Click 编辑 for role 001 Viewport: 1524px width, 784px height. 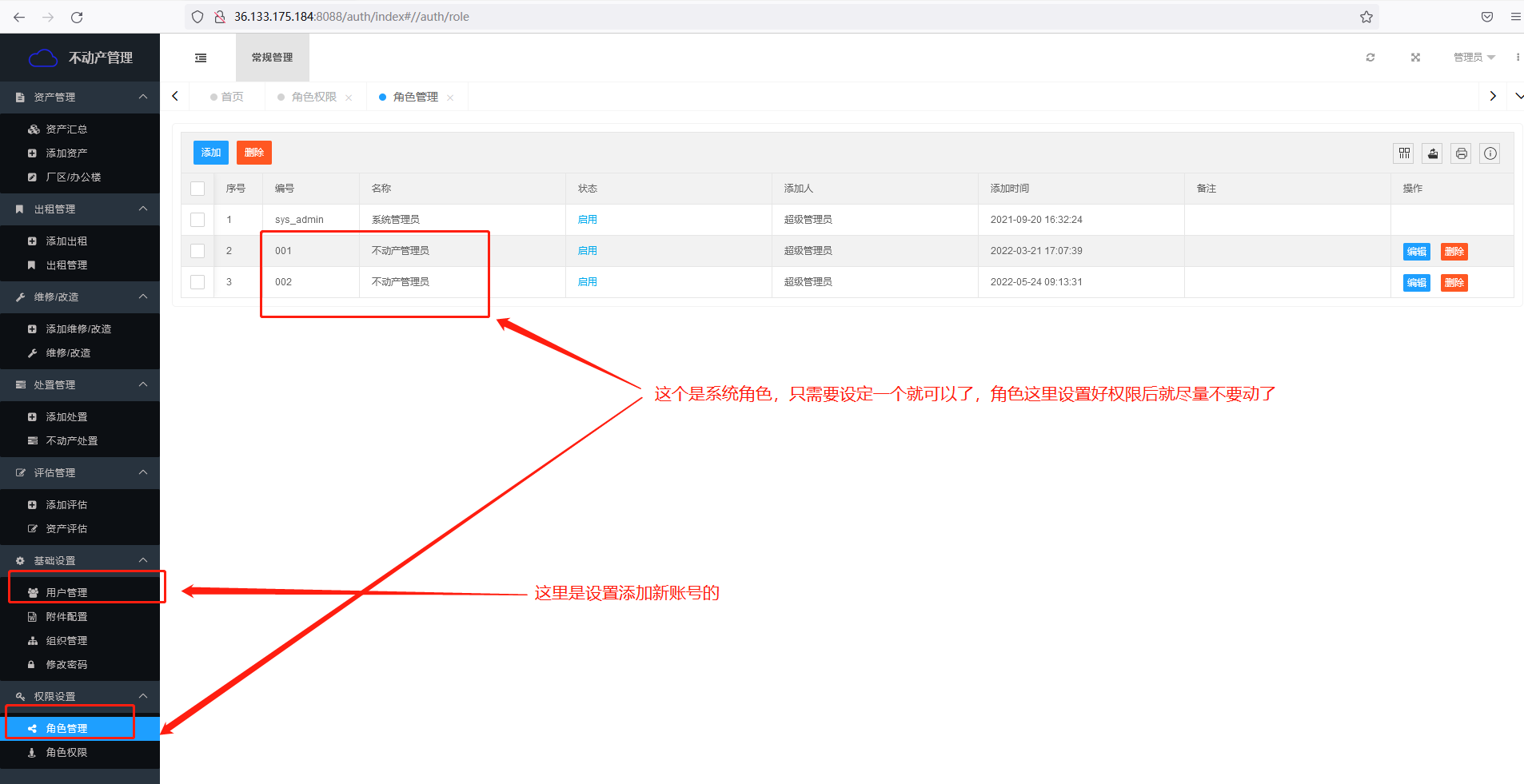click(1417, 252)
